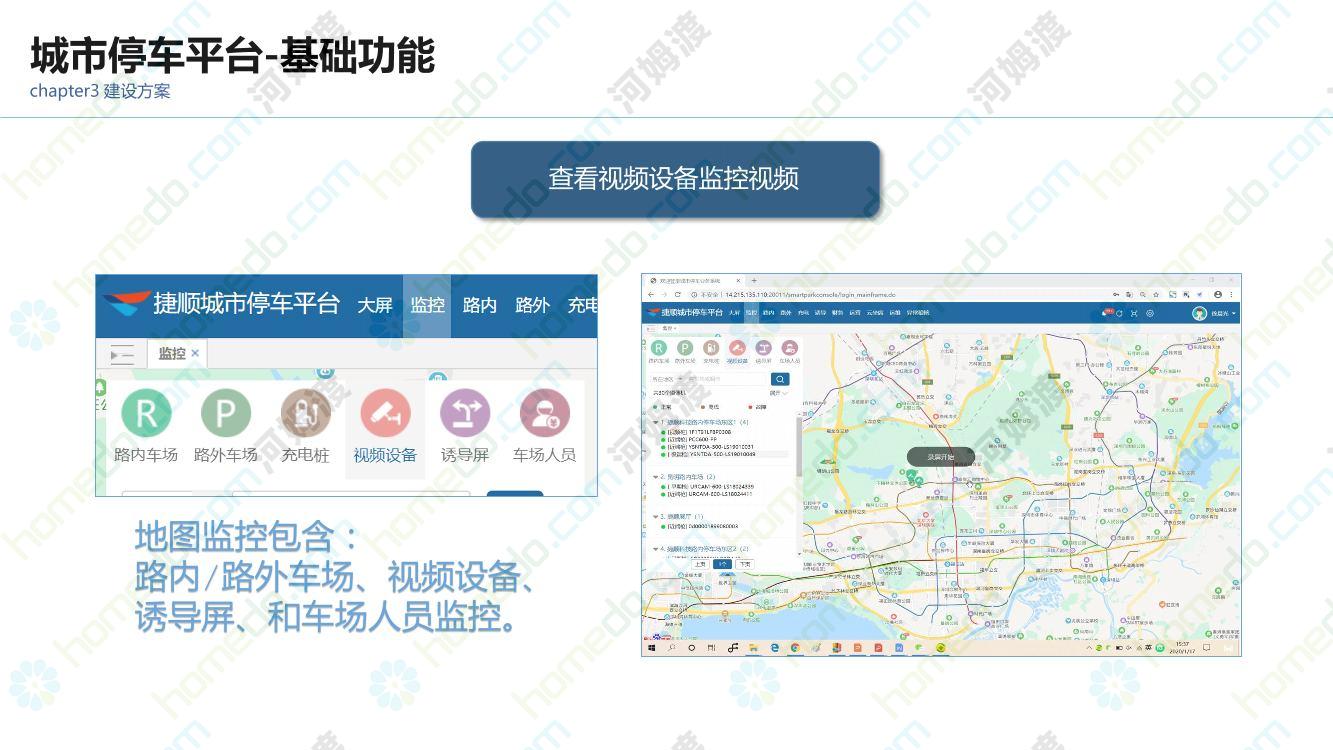Click 路外车场 P icon in enlarged left screenshot

pyautogui.click(x=226, y=412)
